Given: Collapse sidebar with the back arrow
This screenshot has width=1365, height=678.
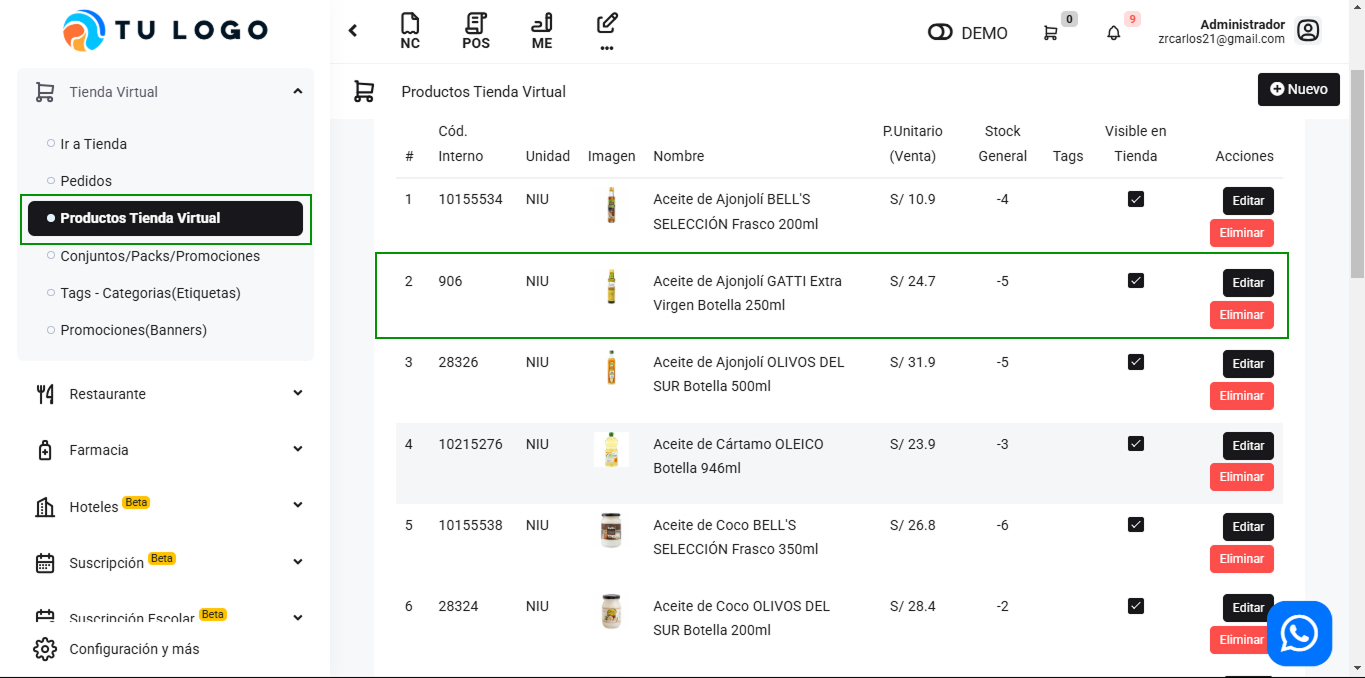Looking at the screenshot, I should click(x=353, y=31).
